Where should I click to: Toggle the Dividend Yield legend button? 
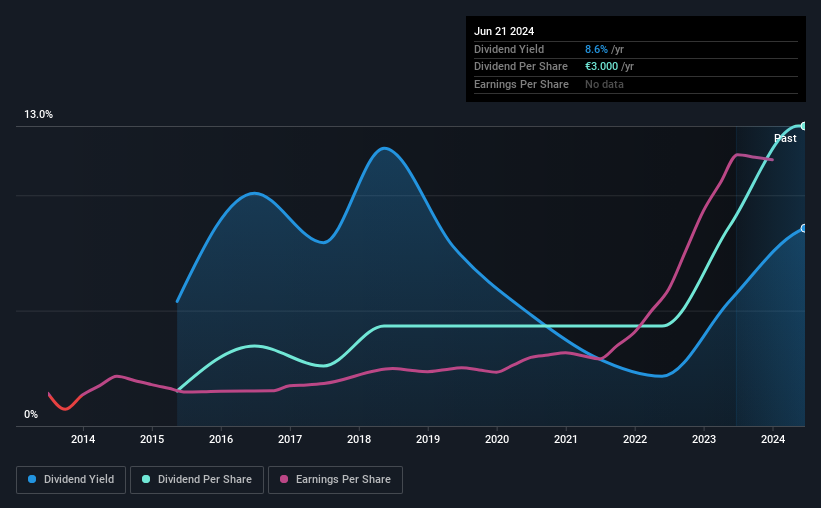coord(71,480)
